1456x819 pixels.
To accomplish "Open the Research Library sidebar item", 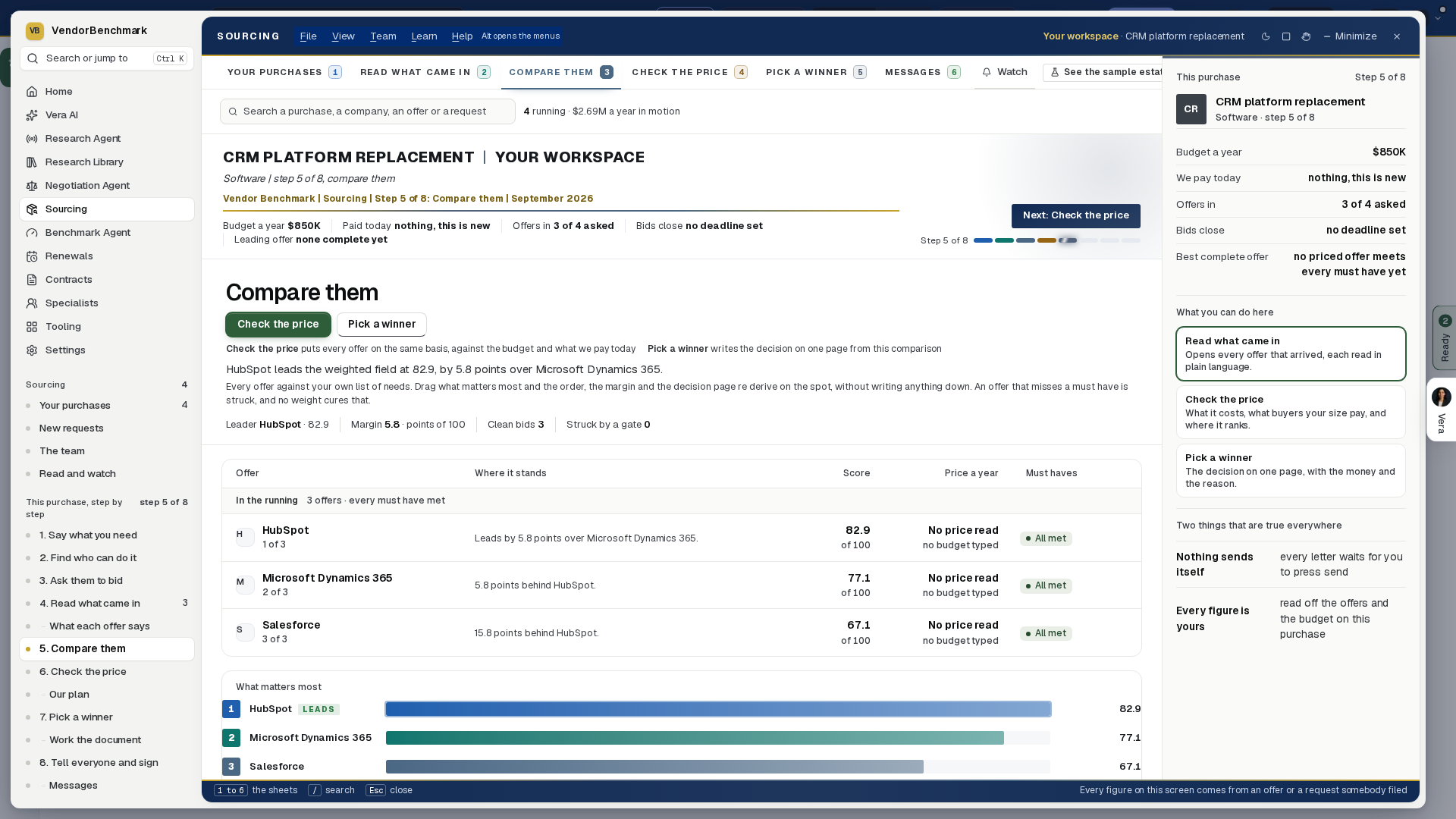I will 106,162.
